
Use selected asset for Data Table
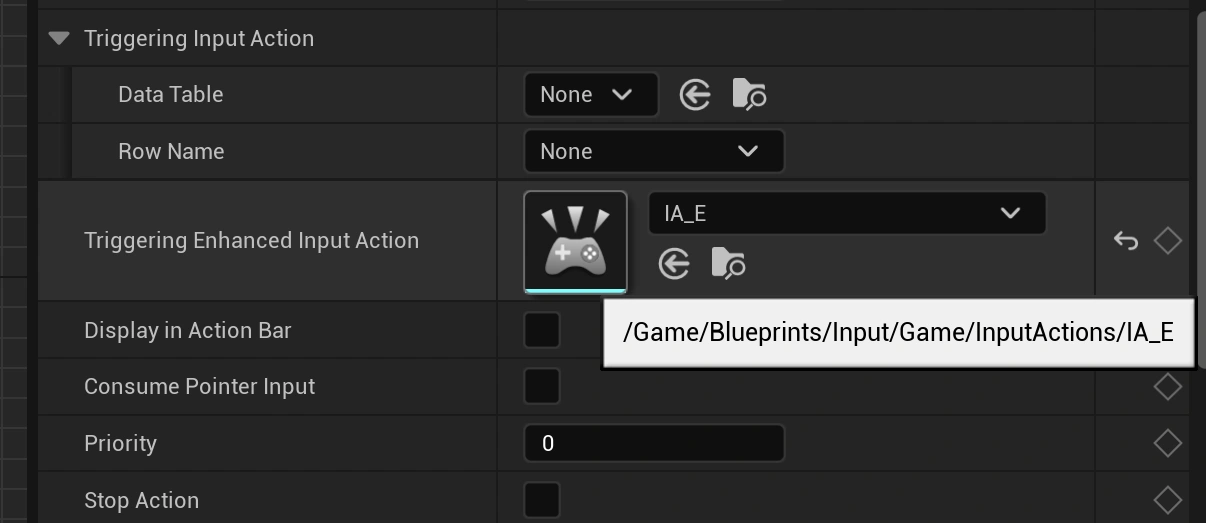click(695, 95)
